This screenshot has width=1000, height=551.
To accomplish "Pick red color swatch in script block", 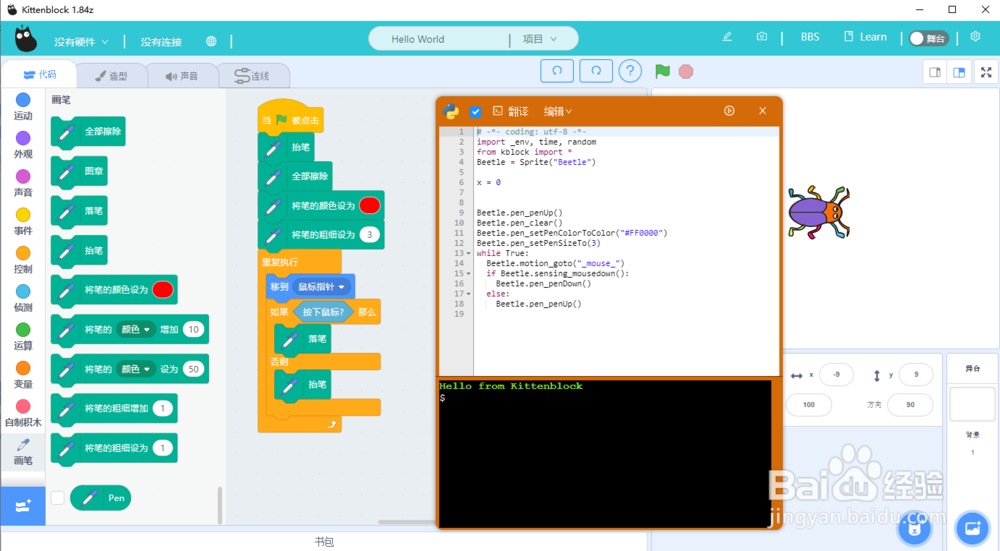I will 369,205.
